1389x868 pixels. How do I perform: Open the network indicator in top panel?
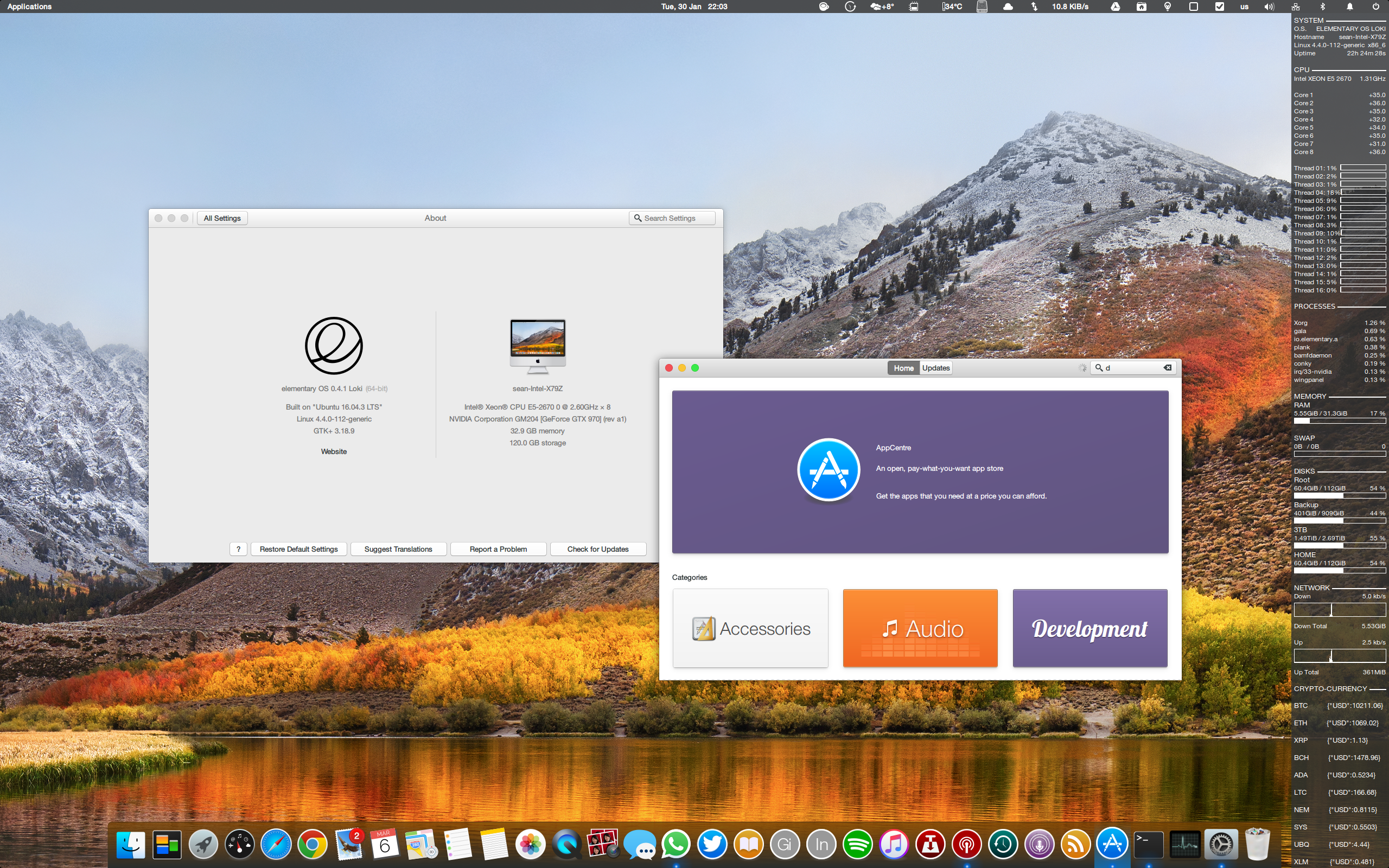pyautogui.click(x=1296, y=7)
